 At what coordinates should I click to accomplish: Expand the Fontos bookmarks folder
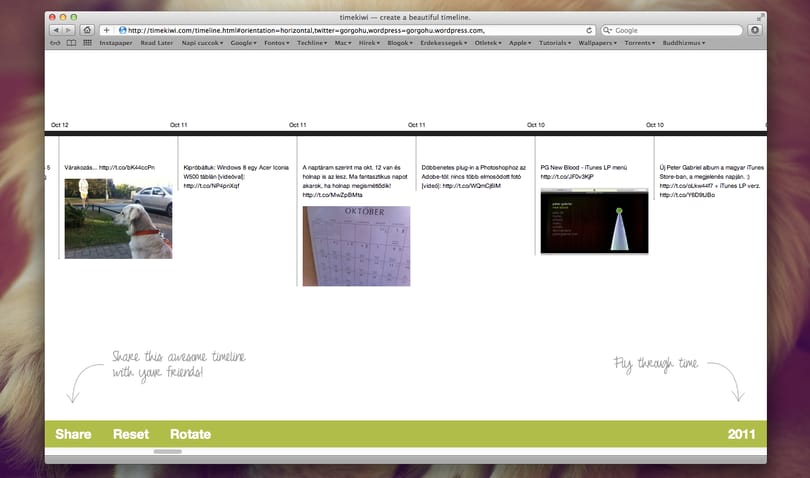(x=276, y=43)
